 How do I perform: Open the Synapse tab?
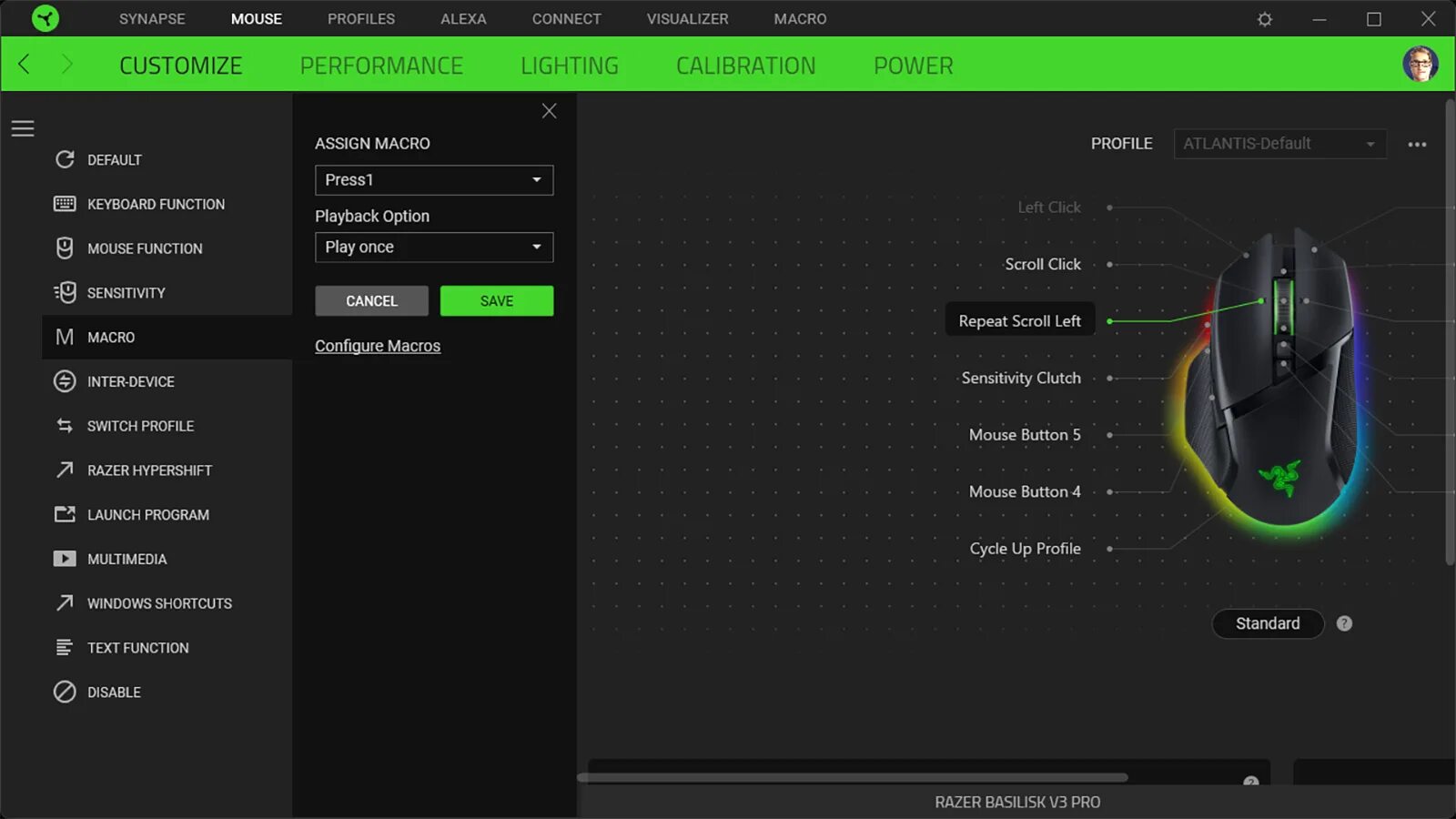coord(152,19)
